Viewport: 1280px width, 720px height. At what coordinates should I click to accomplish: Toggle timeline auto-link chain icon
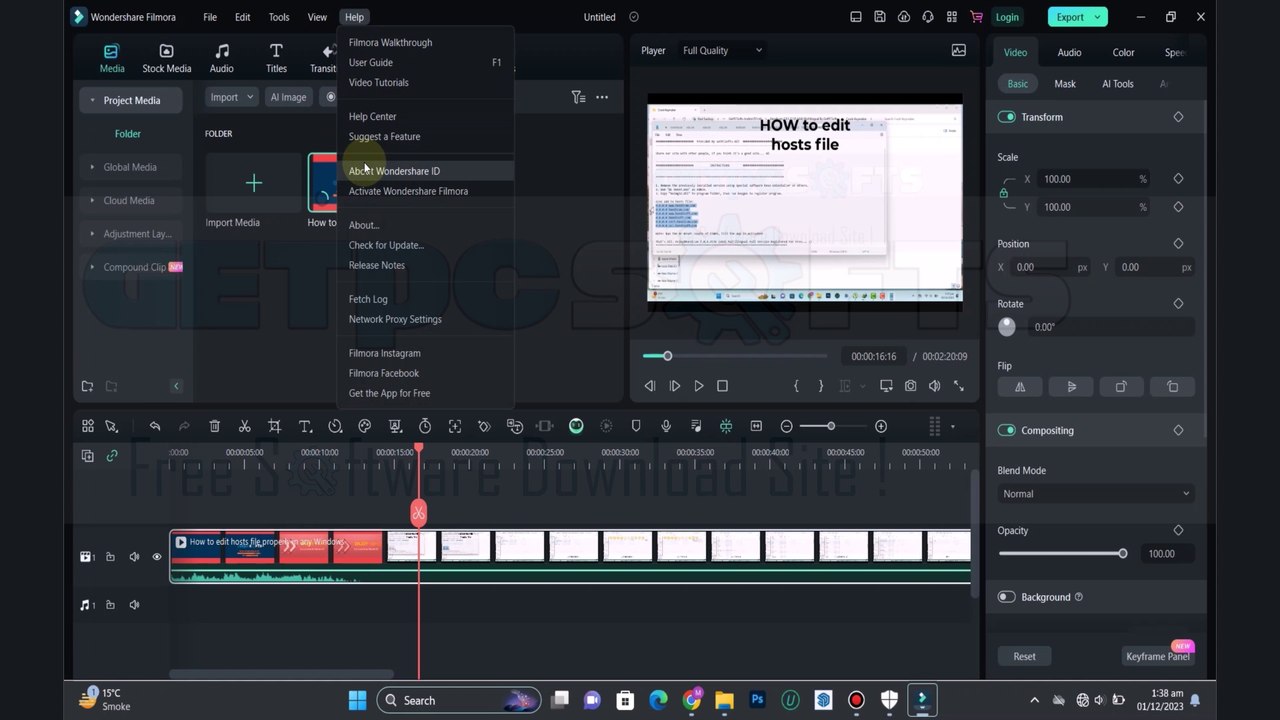click(x=112, y=455)
